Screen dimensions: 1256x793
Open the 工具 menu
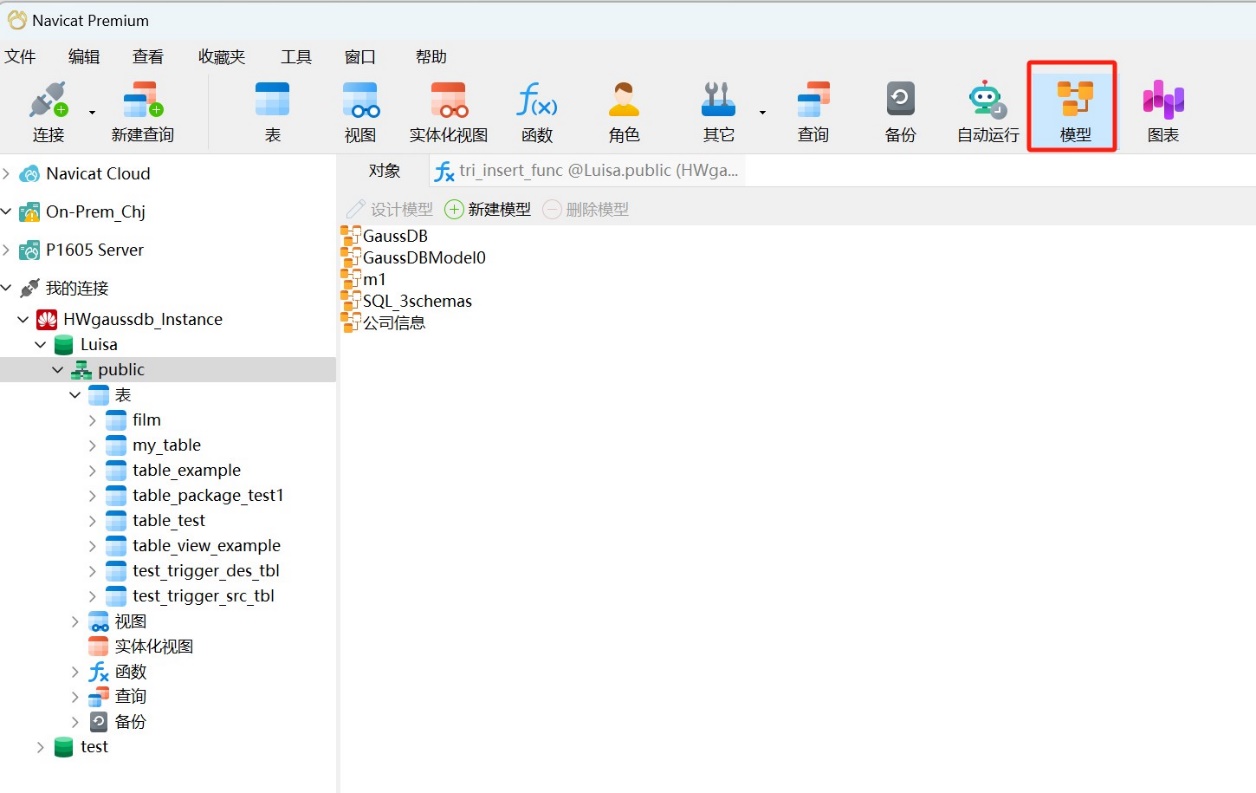296,57
